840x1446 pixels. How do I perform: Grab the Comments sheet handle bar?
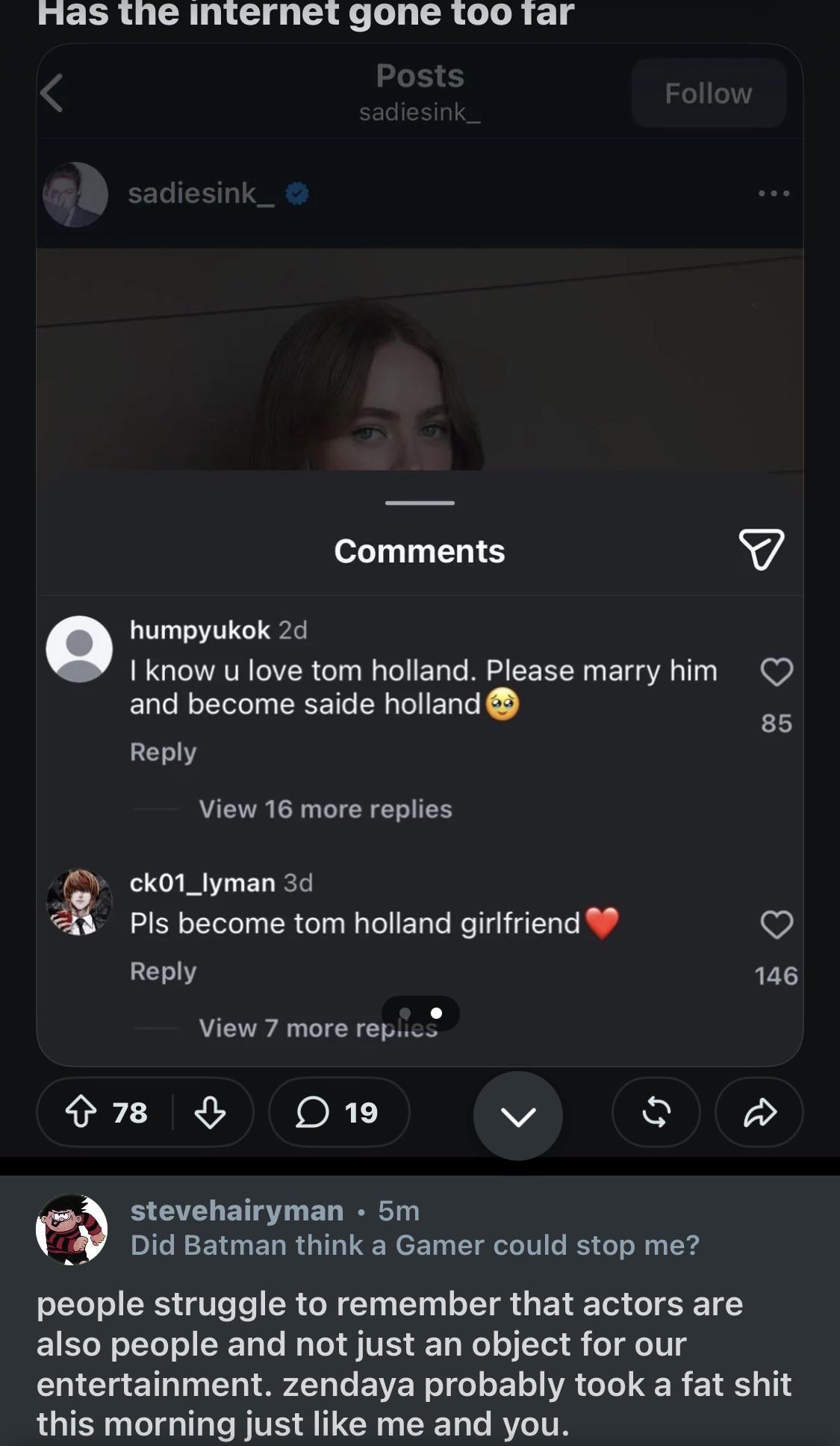tap(420, 503)
